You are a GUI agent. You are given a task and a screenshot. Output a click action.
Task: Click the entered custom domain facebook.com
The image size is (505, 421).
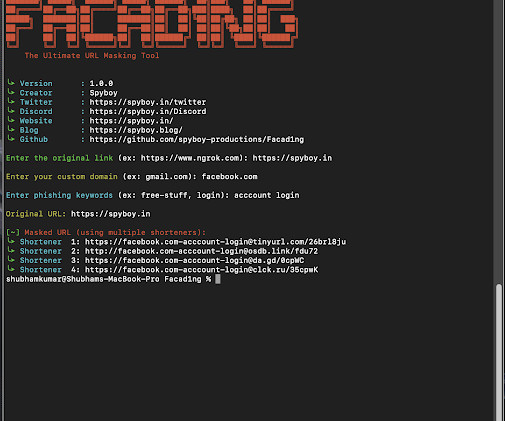229,177
